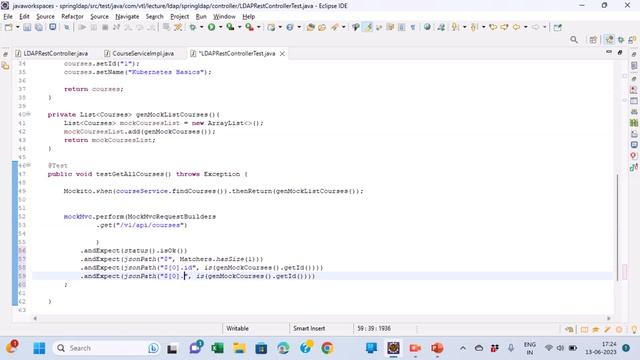640x360 pixels.
Task: Click the Terminate debug stop icon
Action: pos(105,27)
